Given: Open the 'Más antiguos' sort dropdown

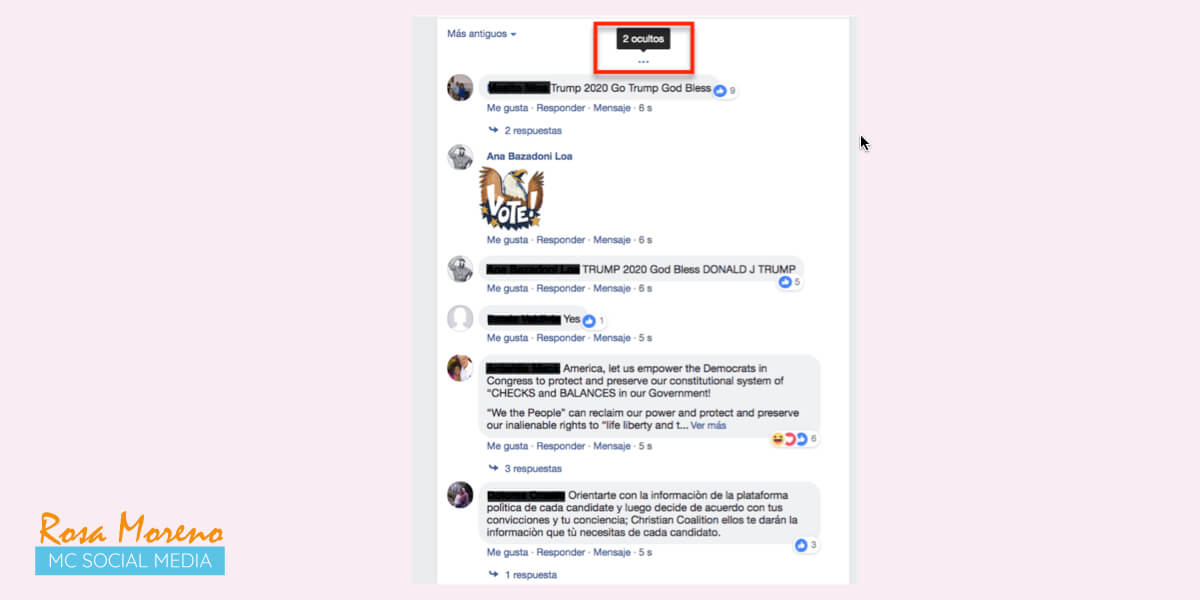Looking at the screenshot, I should tap(481, 34).
